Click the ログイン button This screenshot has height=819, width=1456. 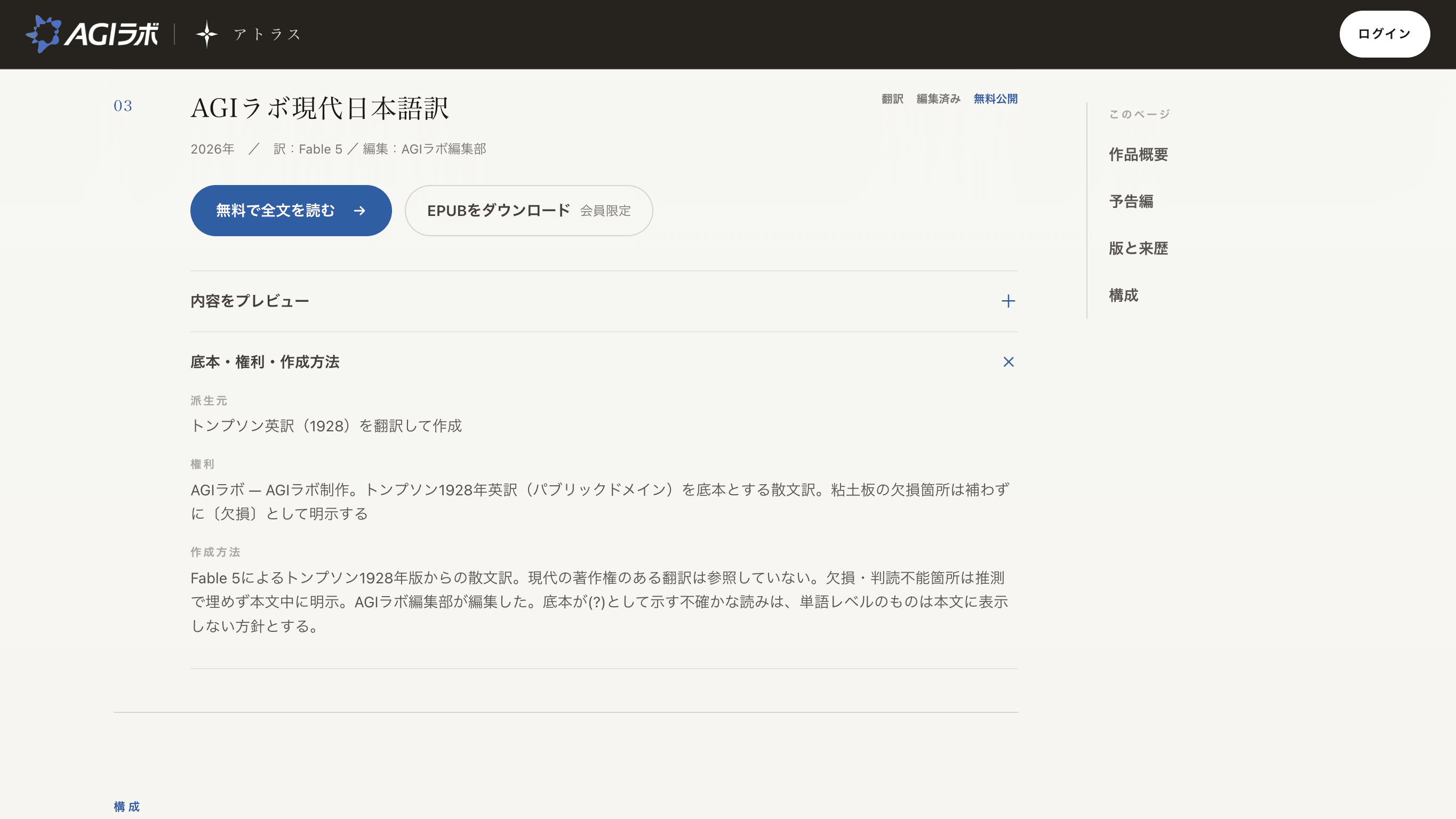click(1384, 34)
